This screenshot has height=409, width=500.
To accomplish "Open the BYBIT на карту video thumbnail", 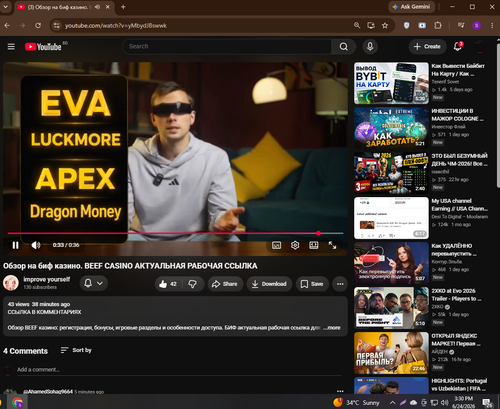I will click(x=391, y=83).
